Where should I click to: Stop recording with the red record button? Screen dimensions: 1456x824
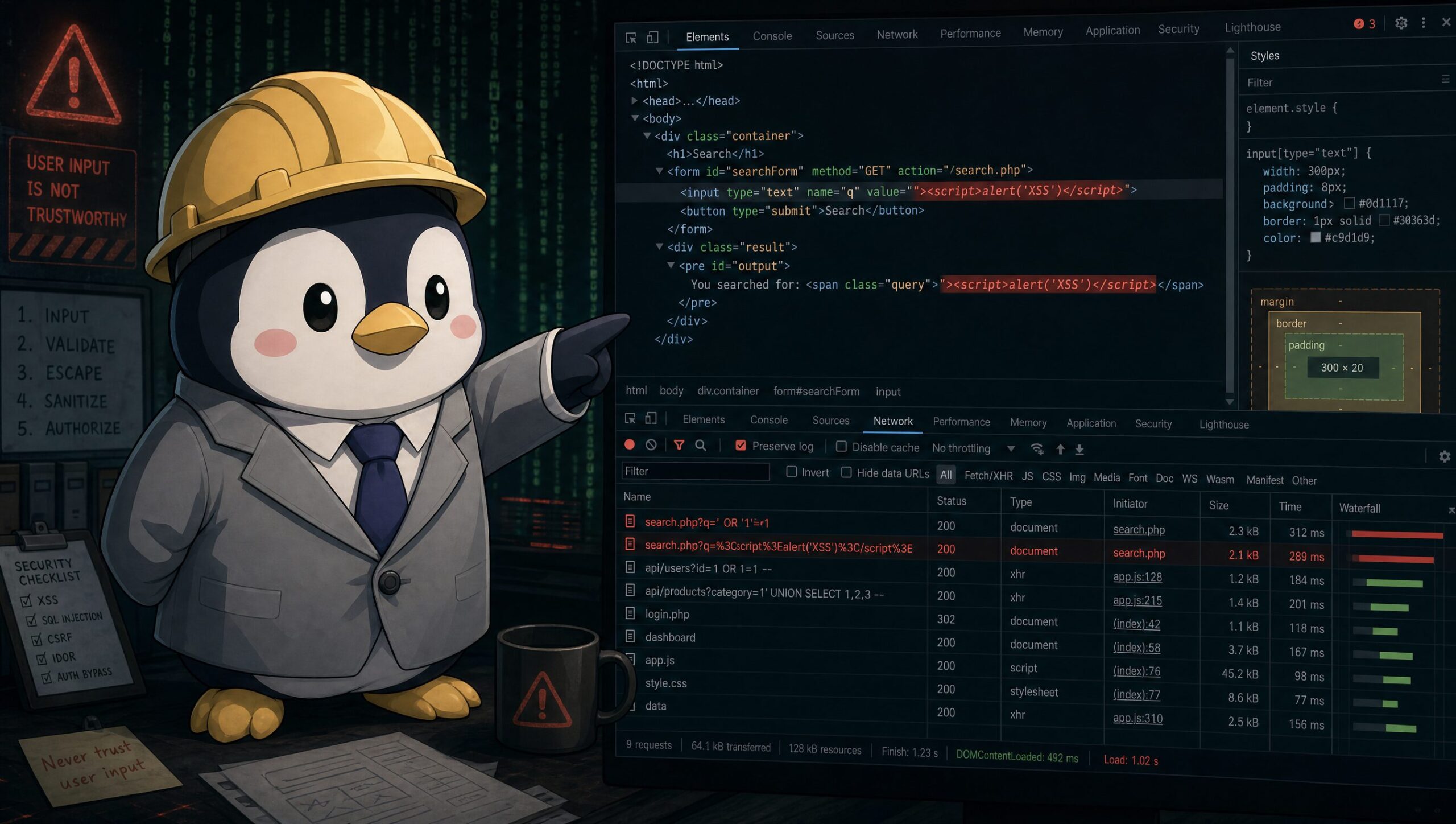tap(630, 444)
